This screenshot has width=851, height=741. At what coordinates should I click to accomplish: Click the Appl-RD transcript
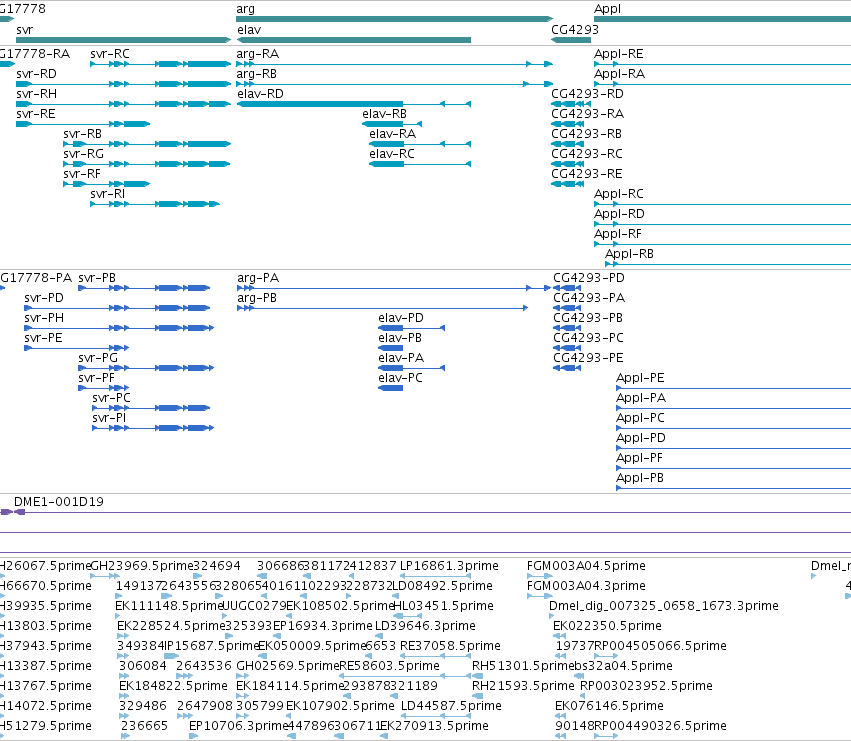tap(722, 224)
